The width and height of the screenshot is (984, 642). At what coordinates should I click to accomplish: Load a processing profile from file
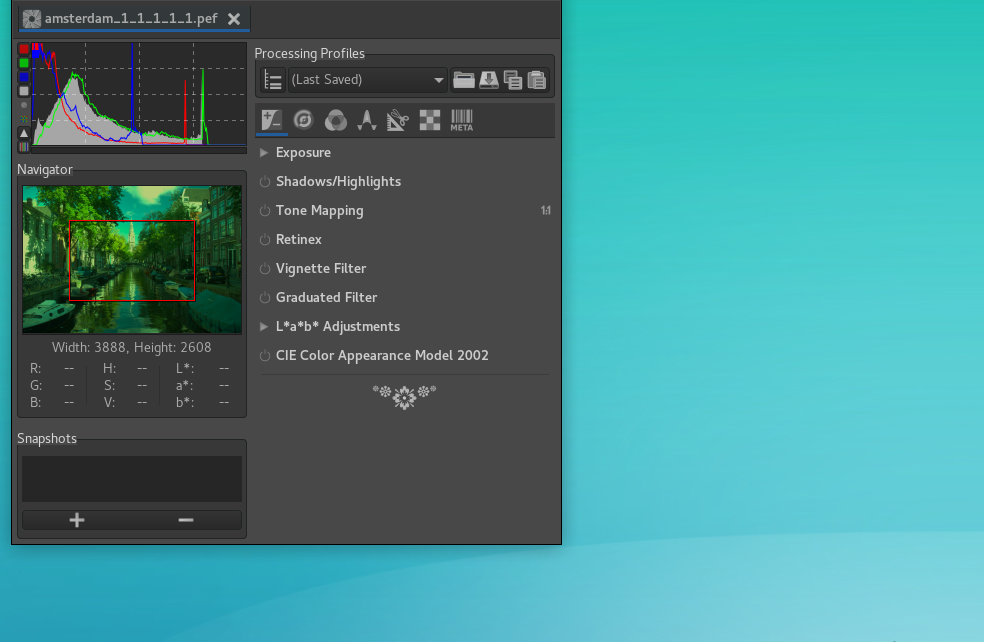464,80
